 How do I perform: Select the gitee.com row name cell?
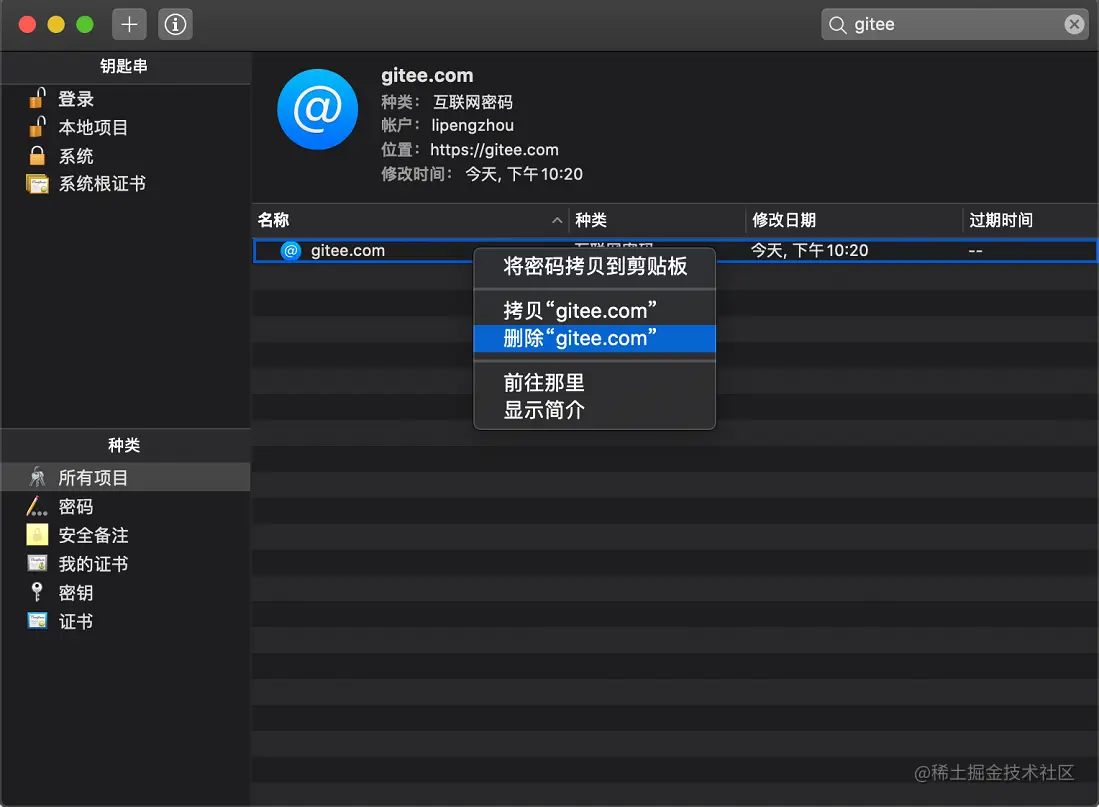348,250
